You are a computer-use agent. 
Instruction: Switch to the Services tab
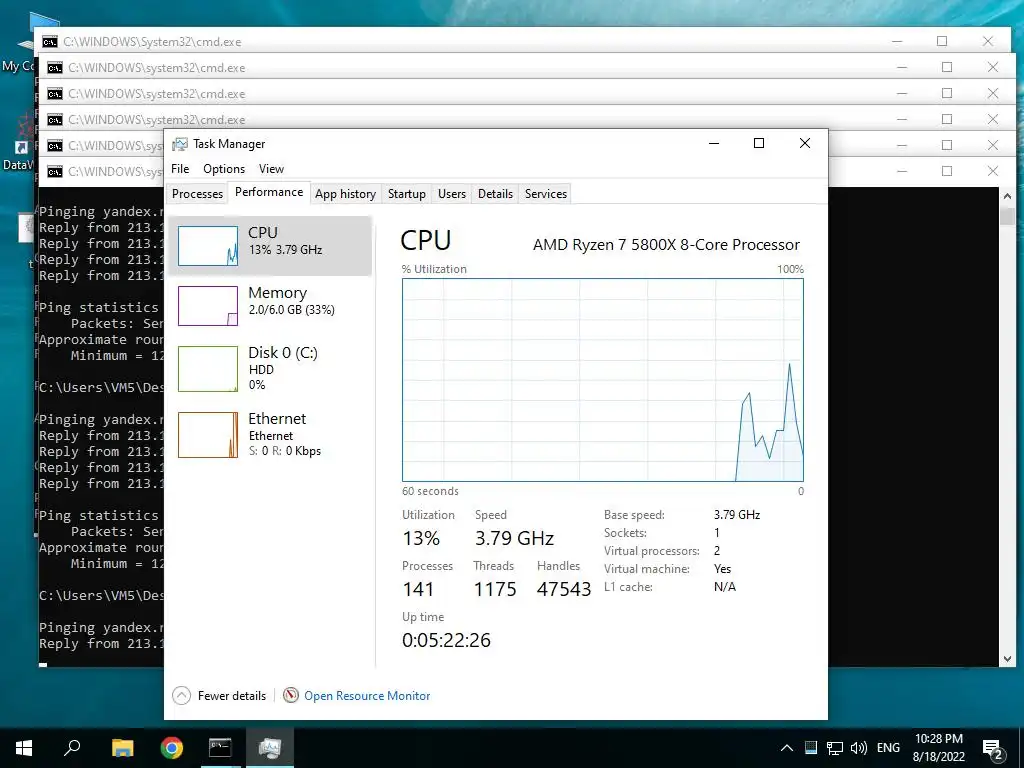click(545, 194)
